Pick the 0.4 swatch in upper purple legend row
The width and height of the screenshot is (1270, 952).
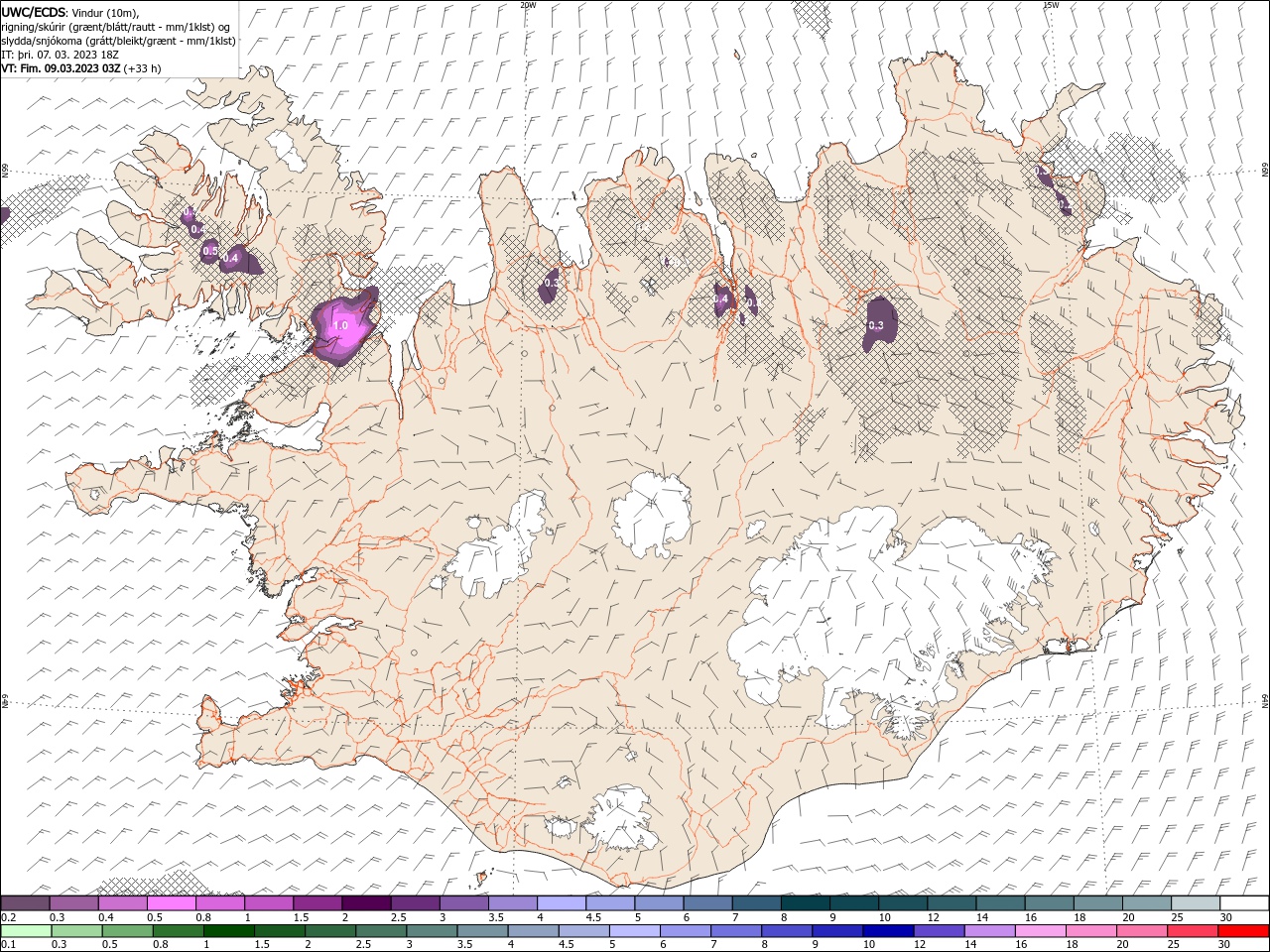point(122,903)
